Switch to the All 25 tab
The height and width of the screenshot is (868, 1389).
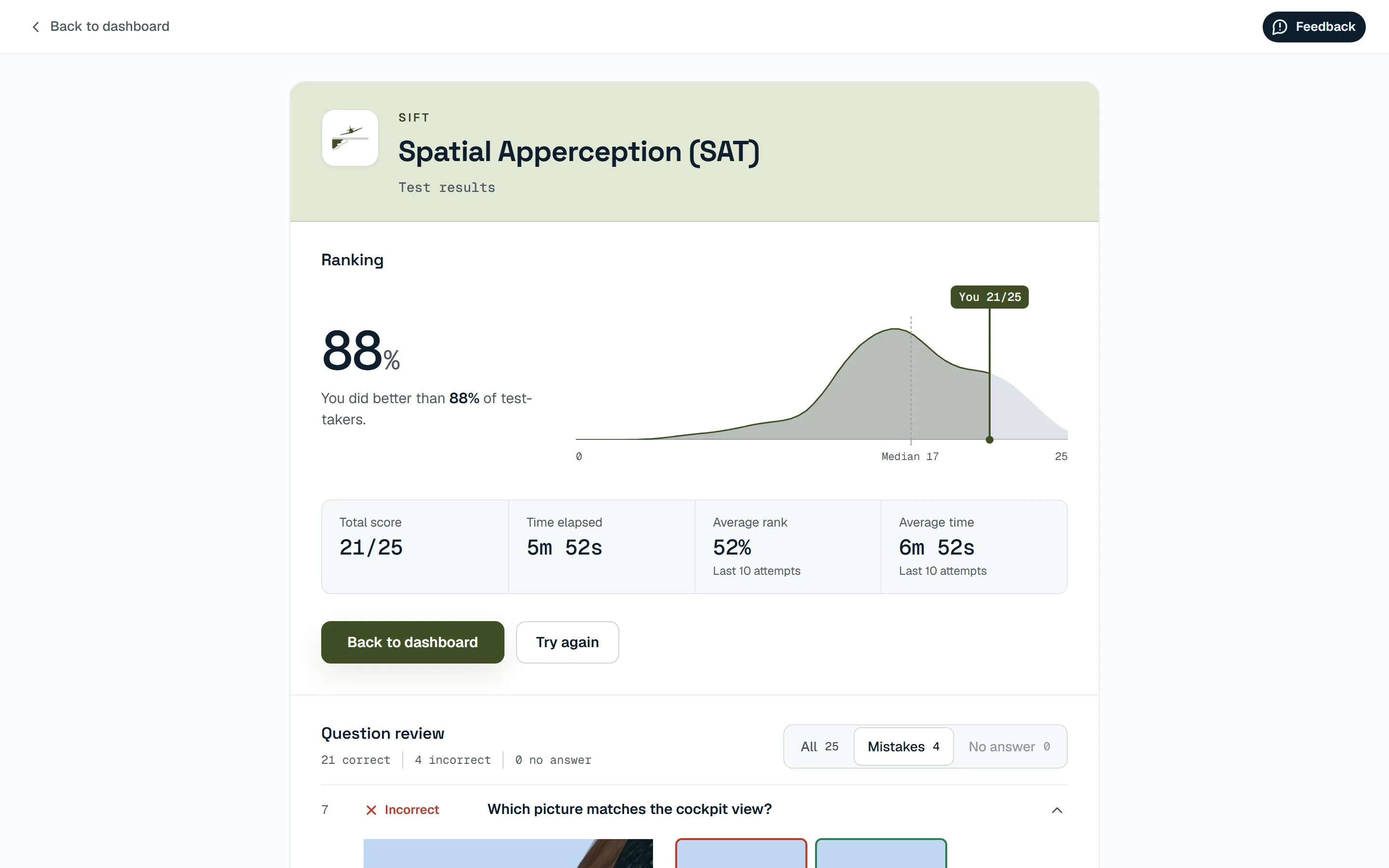pyautogui.click(x=819, y=746)
